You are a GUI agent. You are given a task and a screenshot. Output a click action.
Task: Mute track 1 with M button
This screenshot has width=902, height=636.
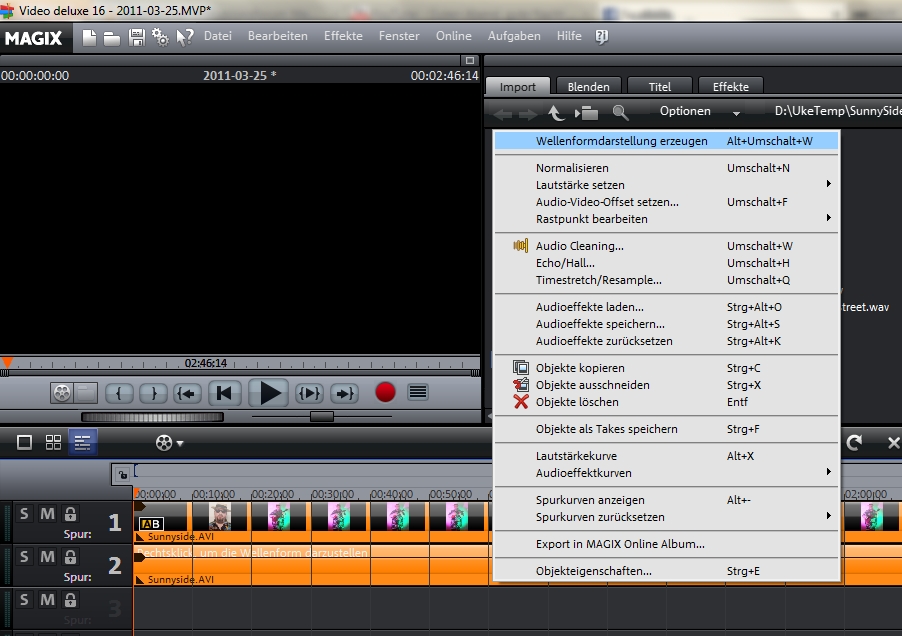point(47,514)
